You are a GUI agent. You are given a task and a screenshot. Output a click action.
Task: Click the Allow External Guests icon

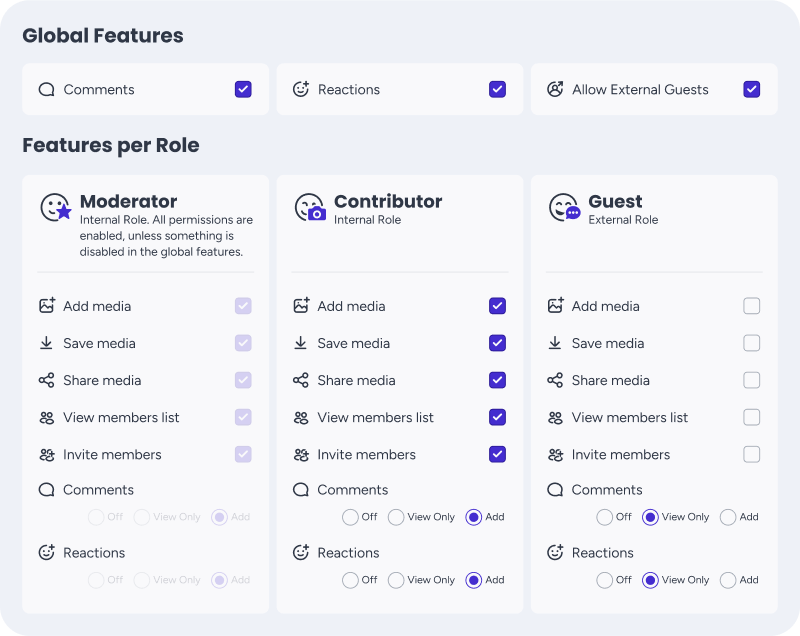[x=553, y=89]
